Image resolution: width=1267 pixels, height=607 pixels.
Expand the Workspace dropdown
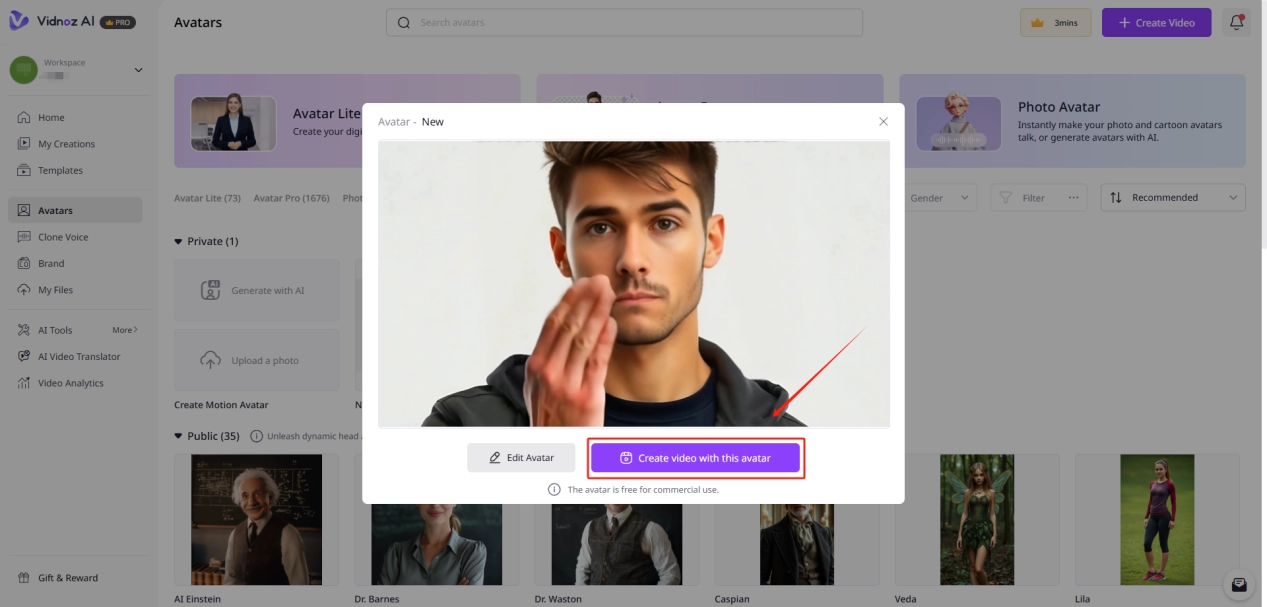[x=138, y=70]
